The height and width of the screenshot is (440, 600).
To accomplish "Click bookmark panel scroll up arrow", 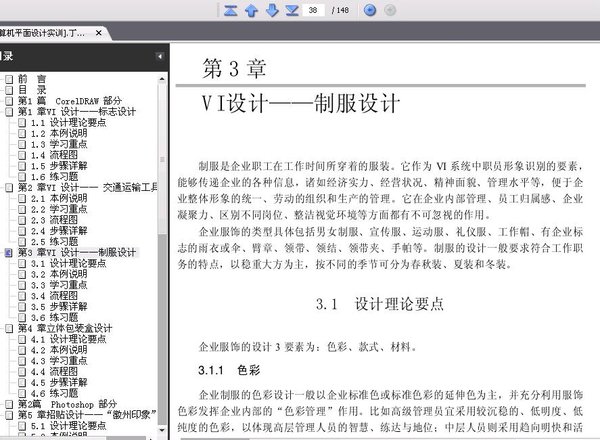I will [162, 79].
